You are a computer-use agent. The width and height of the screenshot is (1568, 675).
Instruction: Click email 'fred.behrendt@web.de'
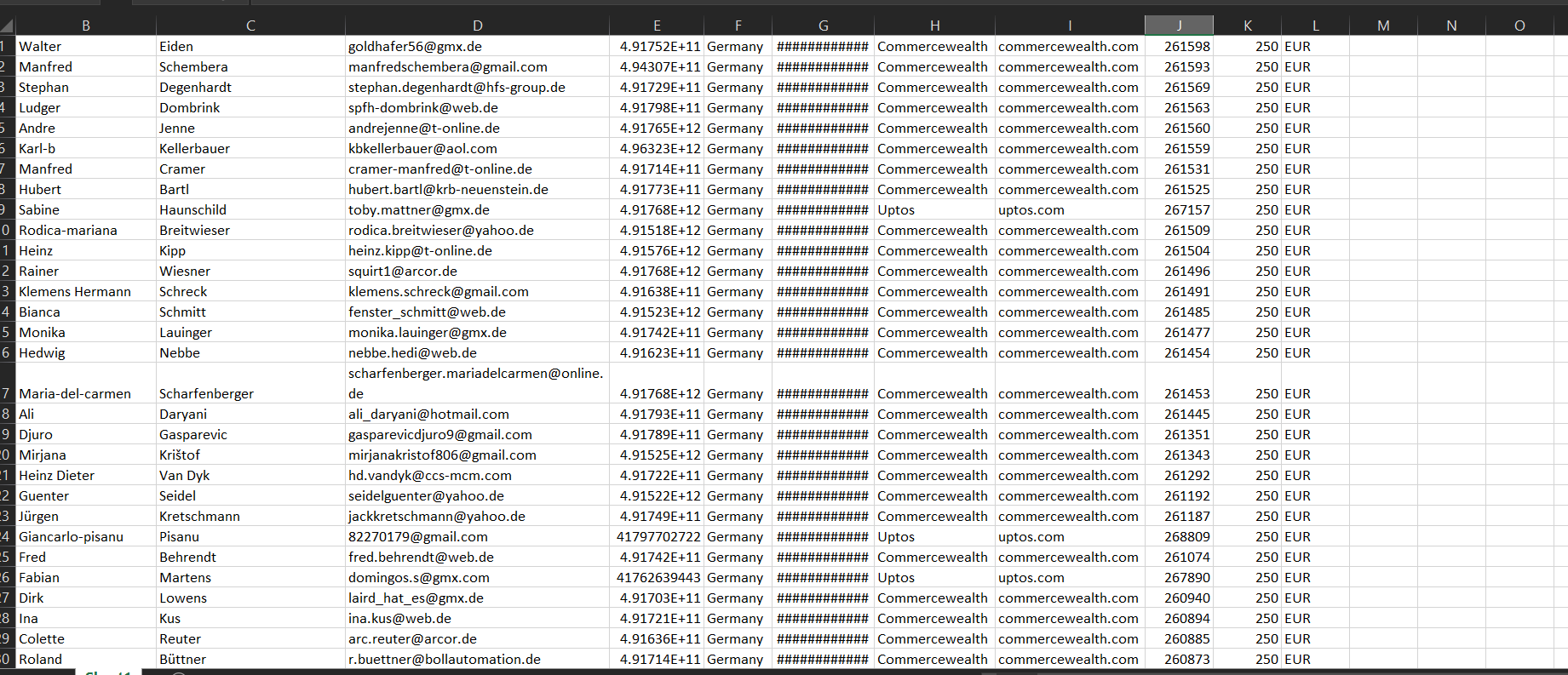pyautogui.click(x=477, y=557)
